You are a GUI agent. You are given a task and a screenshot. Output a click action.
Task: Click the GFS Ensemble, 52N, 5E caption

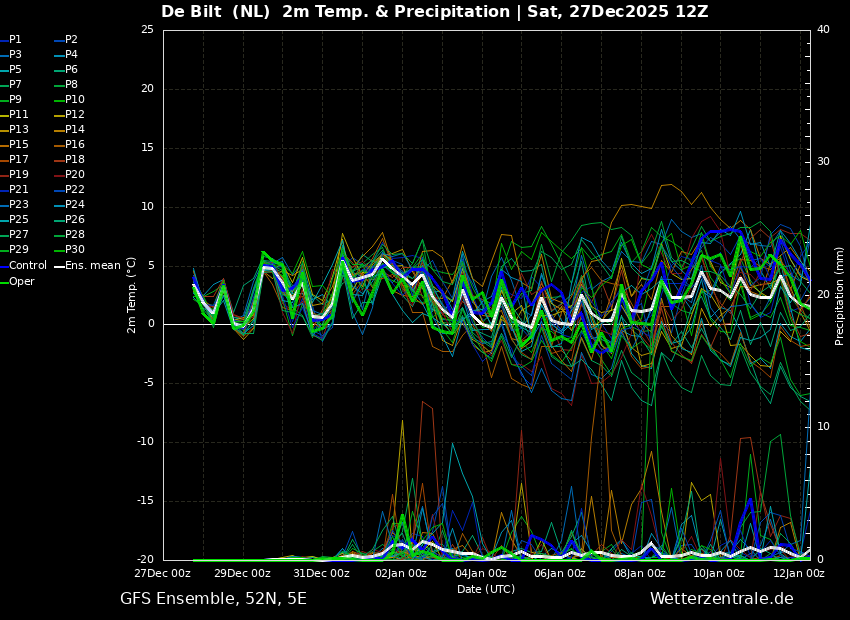[213, 599]
